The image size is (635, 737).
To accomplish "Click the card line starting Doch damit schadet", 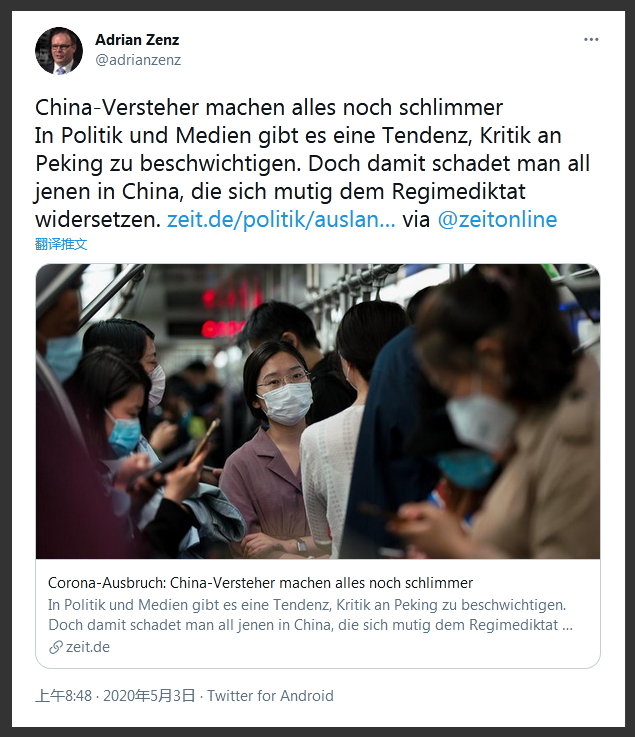I will (x=310, y=625).
